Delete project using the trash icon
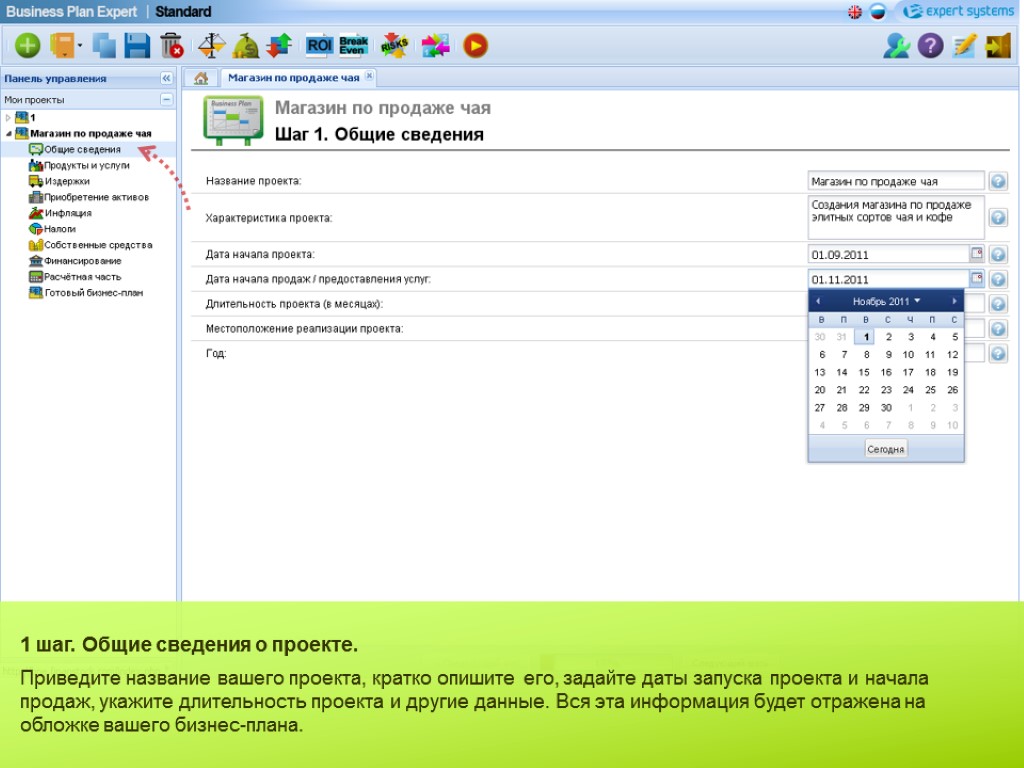The width and height of the screenshot is (1024, 768). click(171, 46)
